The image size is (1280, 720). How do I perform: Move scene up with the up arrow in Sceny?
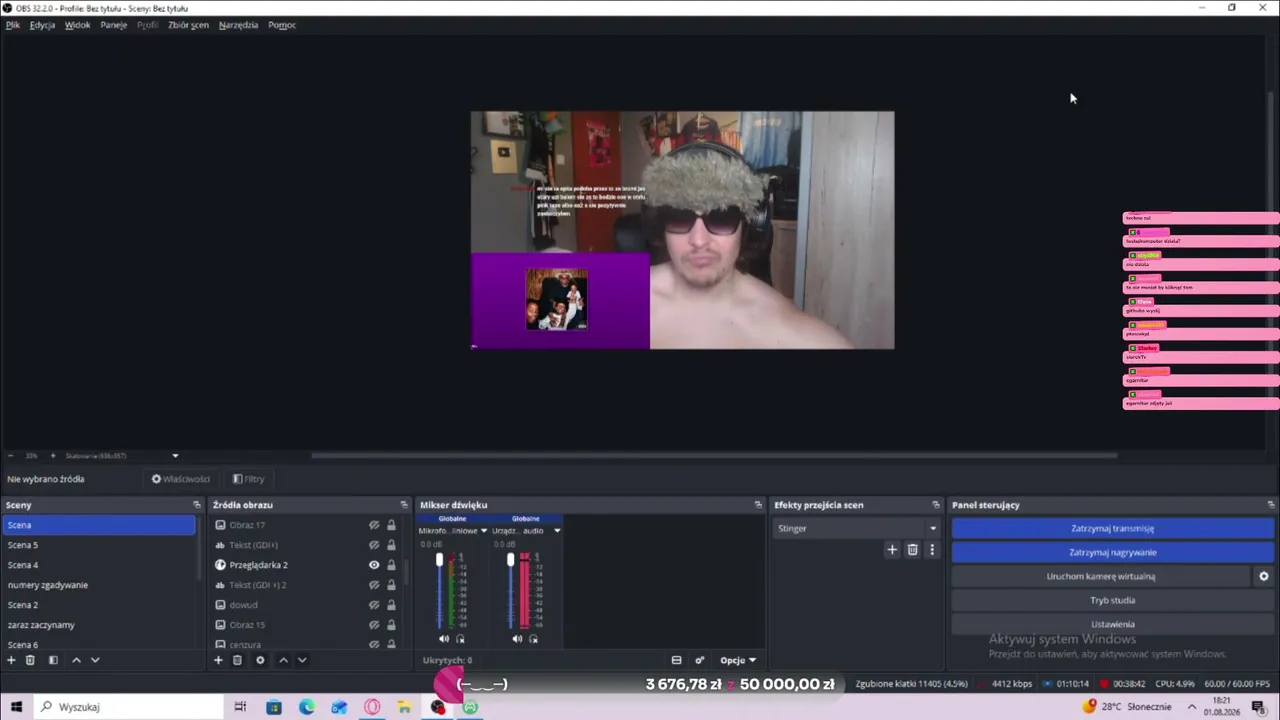click(x=76, y=660)
